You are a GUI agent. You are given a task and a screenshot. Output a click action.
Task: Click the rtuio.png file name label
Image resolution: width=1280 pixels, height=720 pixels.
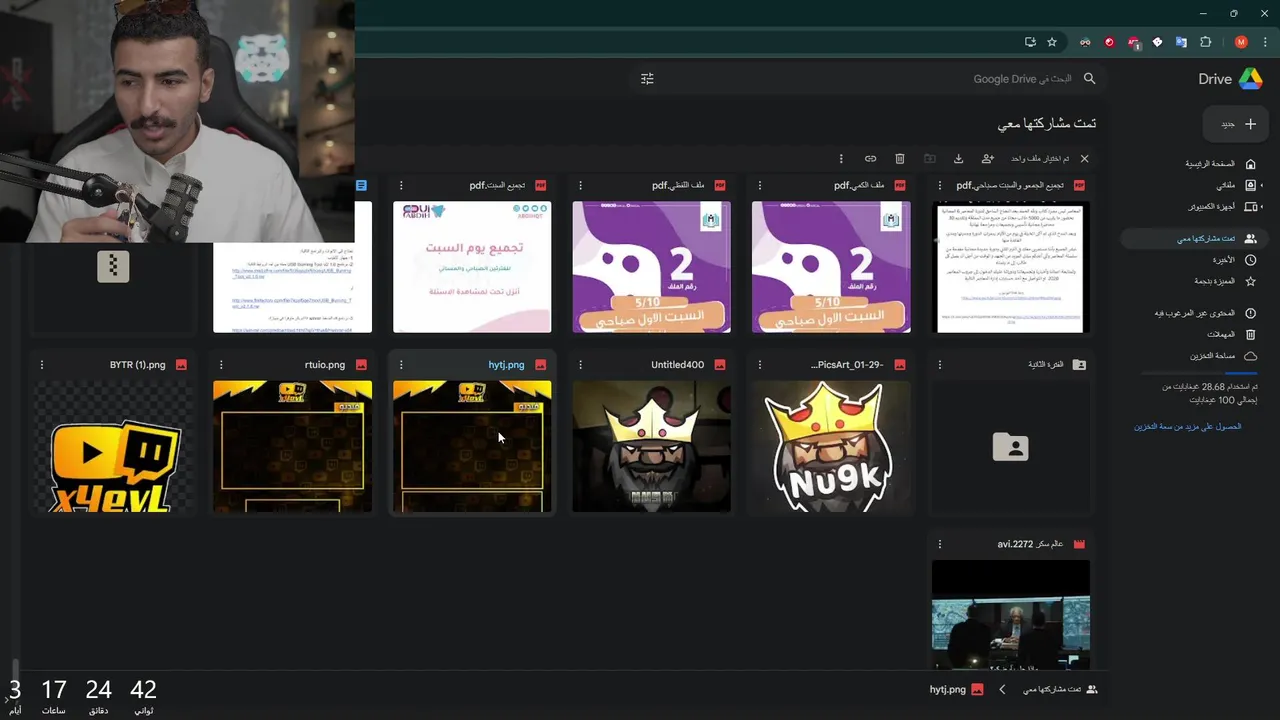(325, 365)
